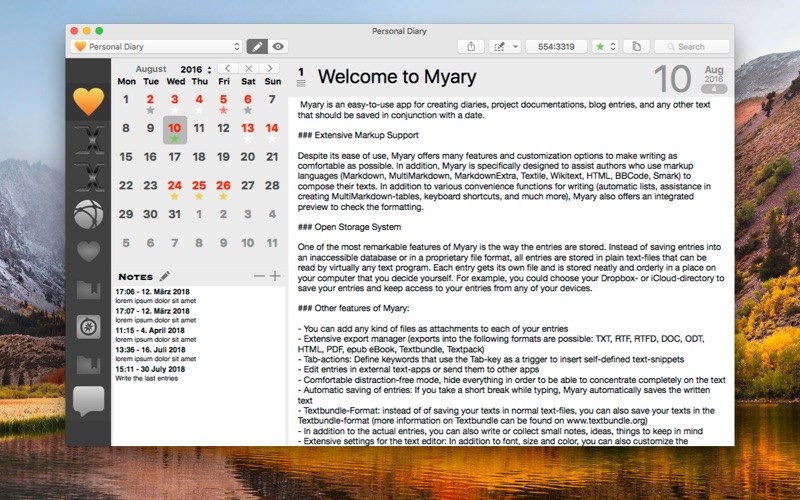Select August 24 in the calendar
The height and width of the screenshot is (500, 800).
[x=174, y=186]
